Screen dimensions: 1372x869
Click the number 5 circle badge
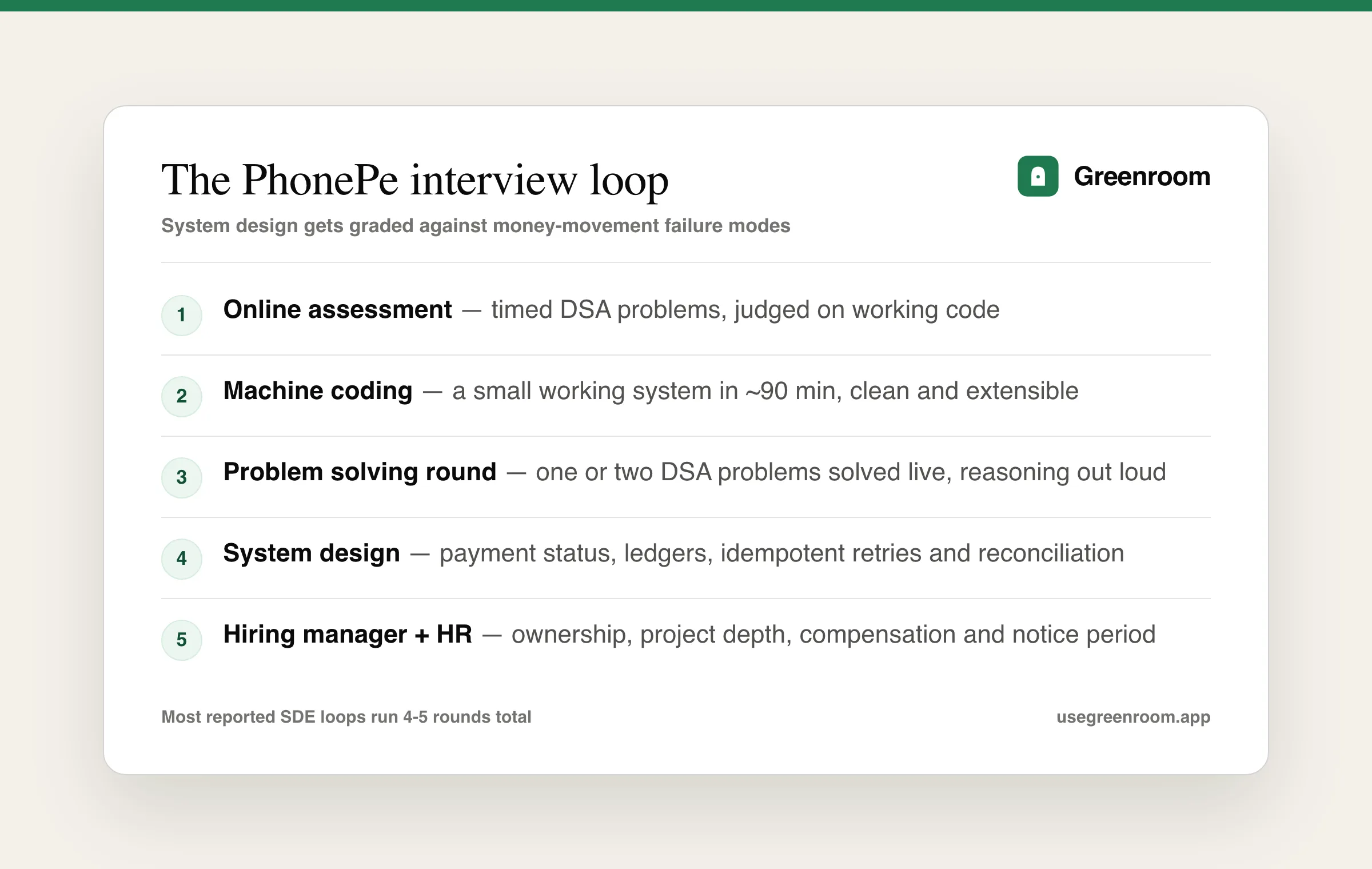[x=181, y=640]
